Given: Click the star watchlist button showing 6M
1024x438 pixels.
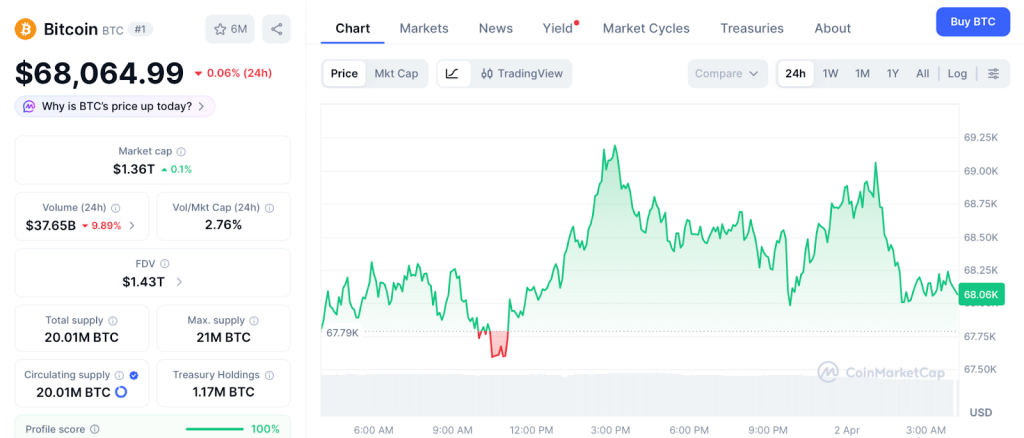Looking at the screenshot, I should [x=230, y=29].
